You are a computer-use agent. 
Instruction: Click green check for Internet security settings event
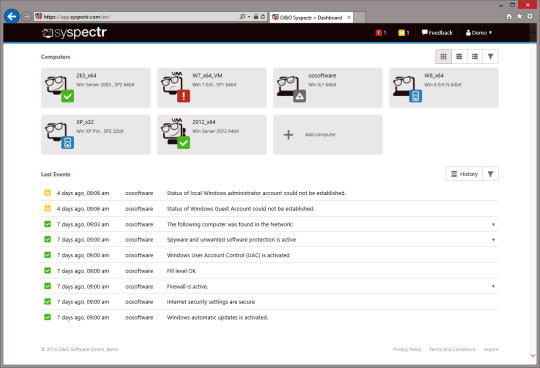click(x=48, y=302)
